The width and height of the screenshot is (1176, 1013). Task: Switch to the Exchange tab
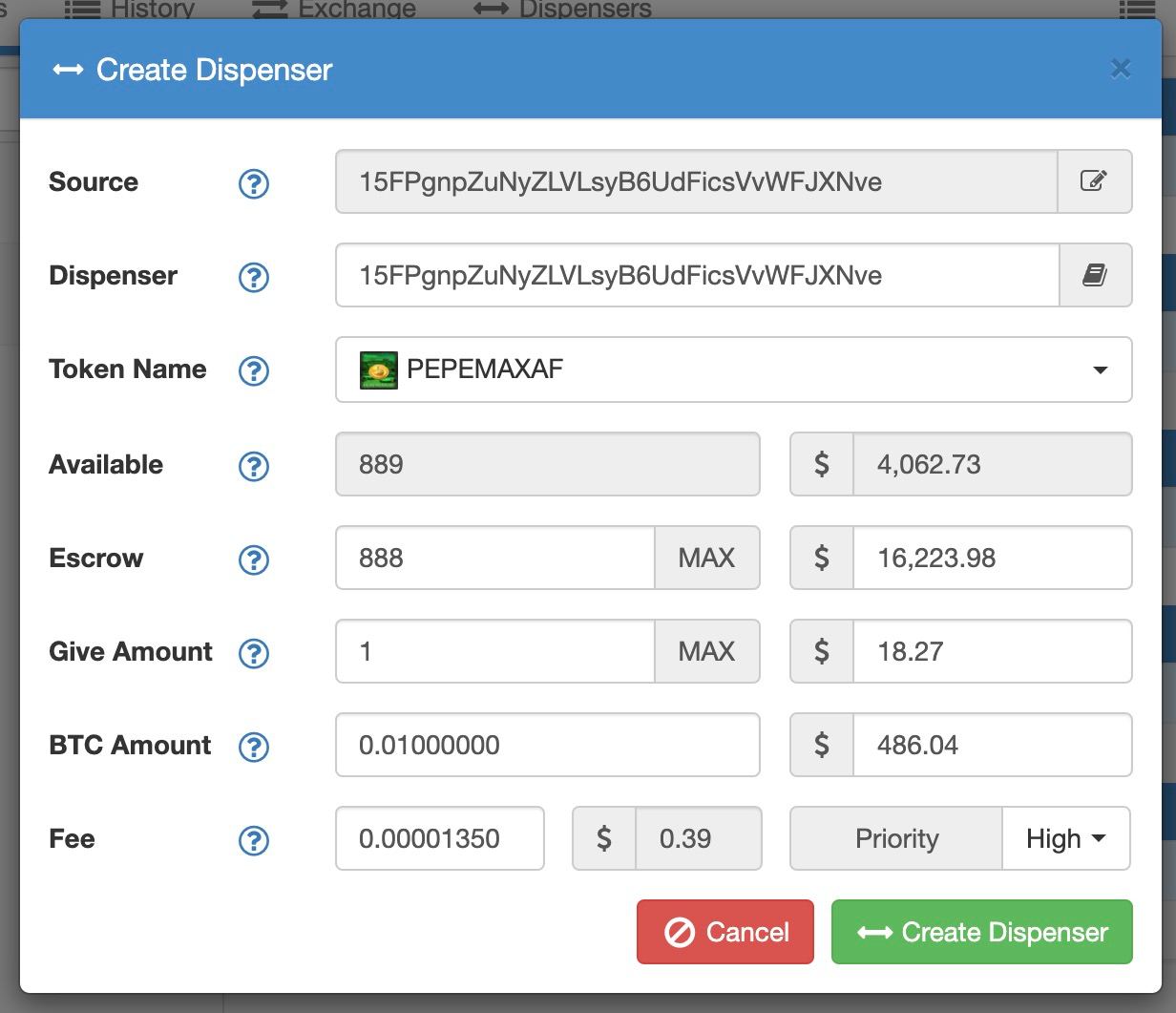click(x=334, y=10)
